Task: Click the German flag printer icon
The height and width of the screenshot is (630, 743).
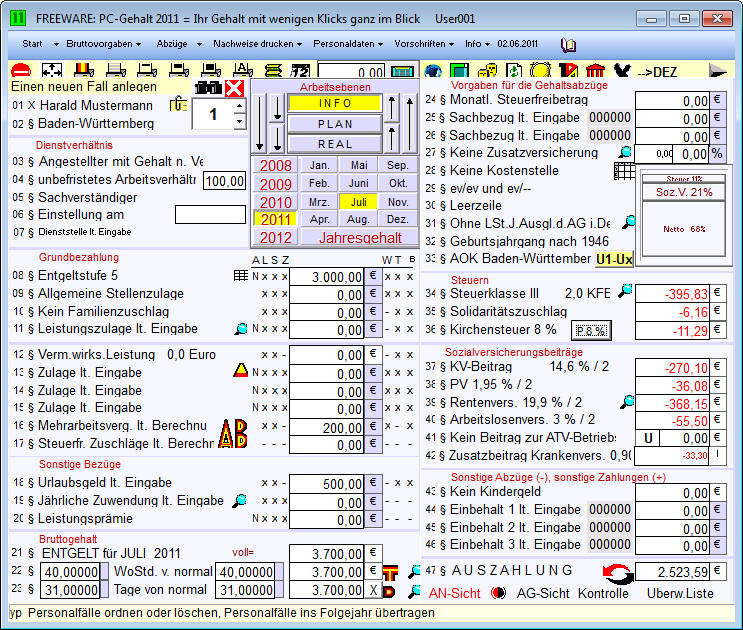Action: click(x=84, y=71)
